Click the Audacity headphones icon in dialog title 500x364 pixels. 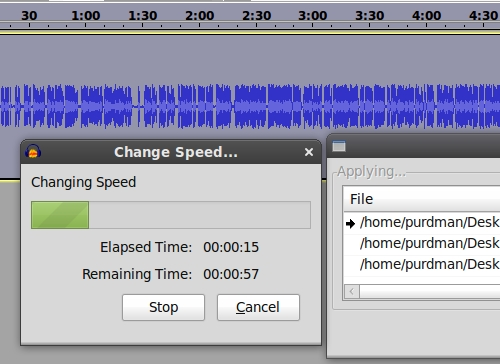coord(33,152)
